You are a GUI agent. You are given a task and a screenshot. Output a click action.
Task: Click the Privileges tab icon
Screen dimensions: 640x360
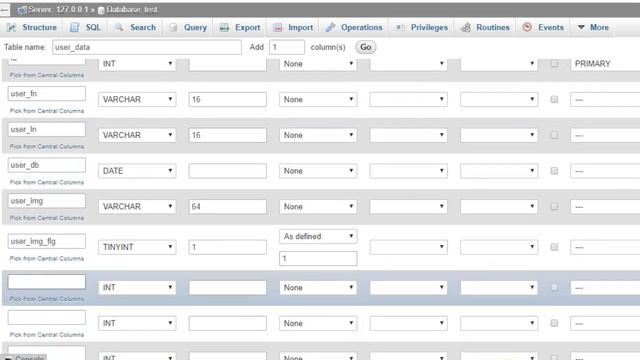400,27
